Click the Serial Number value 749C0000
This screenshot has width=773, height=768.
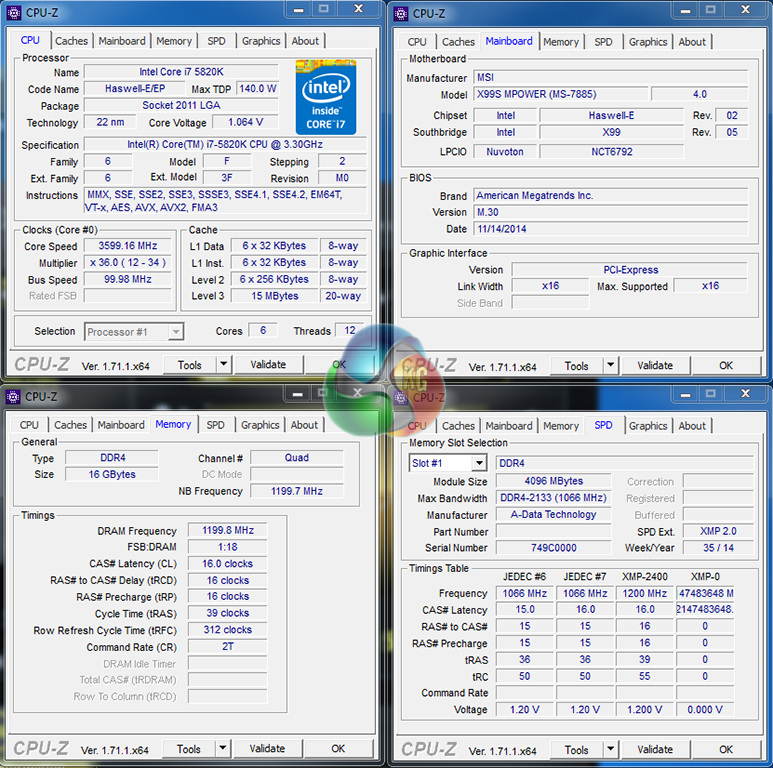pyautogui.click(x=554, y=548)
